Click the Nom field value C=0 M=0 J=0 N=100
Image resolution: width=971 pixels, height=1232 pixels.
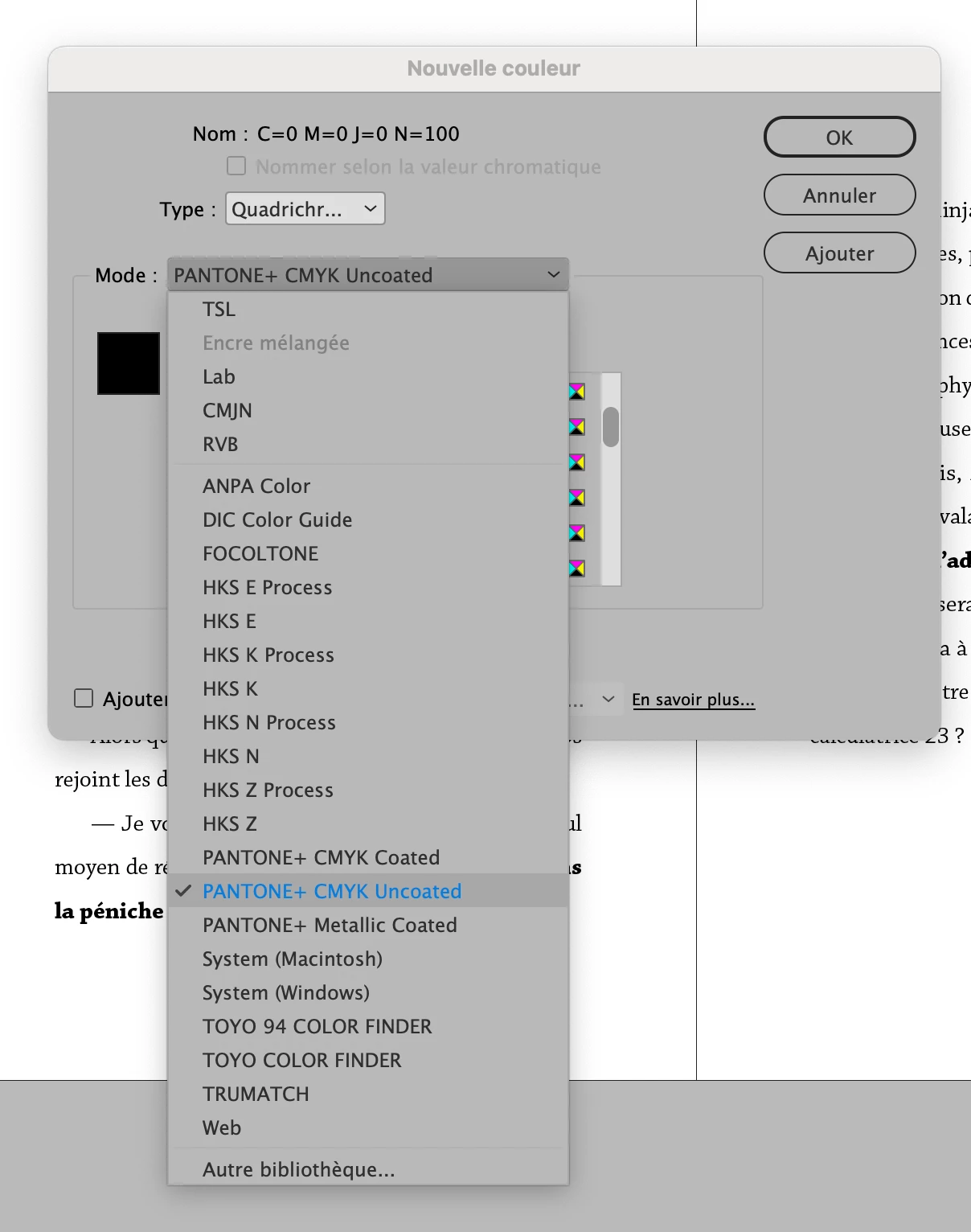pyautogui.click(x=358, y=134)
